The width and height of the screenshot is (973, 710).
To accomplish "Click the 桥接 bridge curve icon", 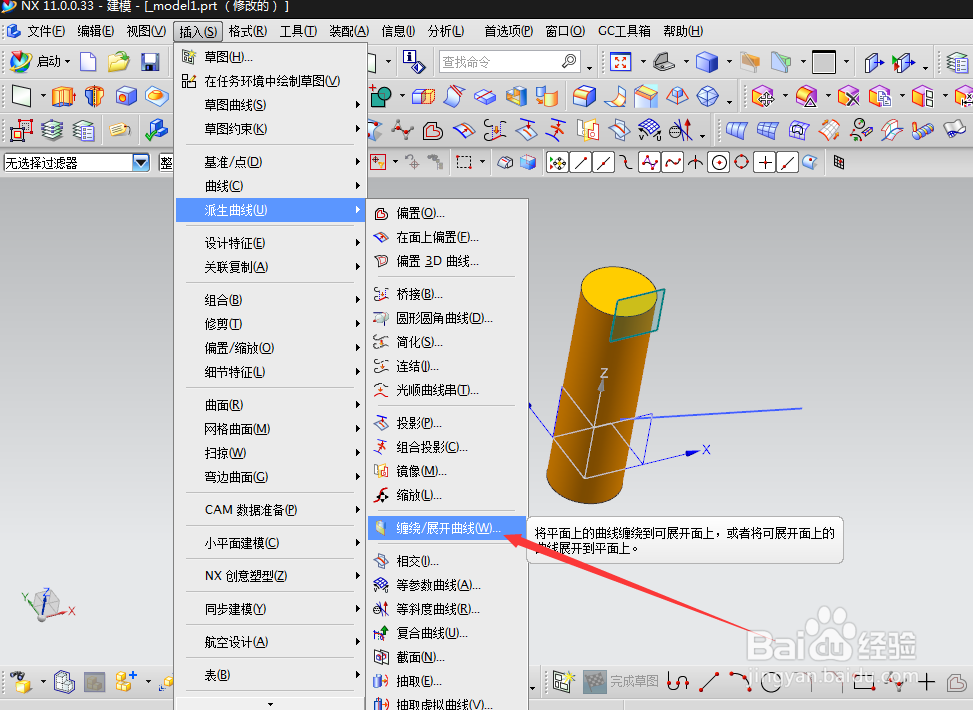I will point(381,294).
